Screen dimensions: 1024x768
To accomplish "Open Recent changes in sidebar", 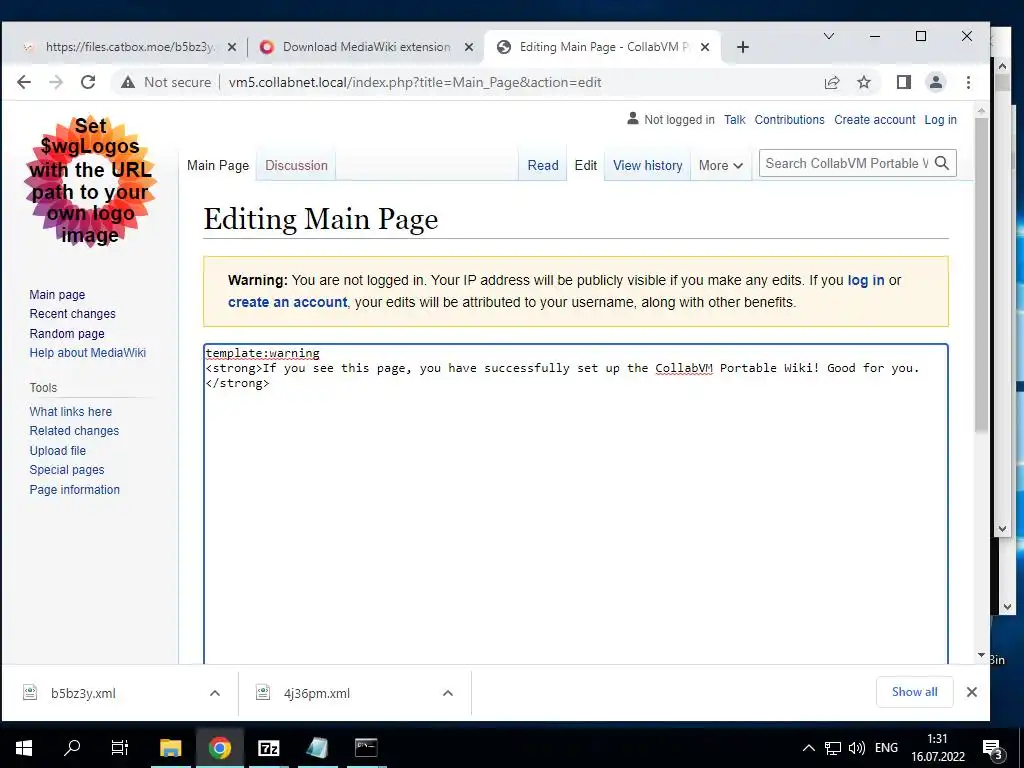I will [x=72, y=313].
